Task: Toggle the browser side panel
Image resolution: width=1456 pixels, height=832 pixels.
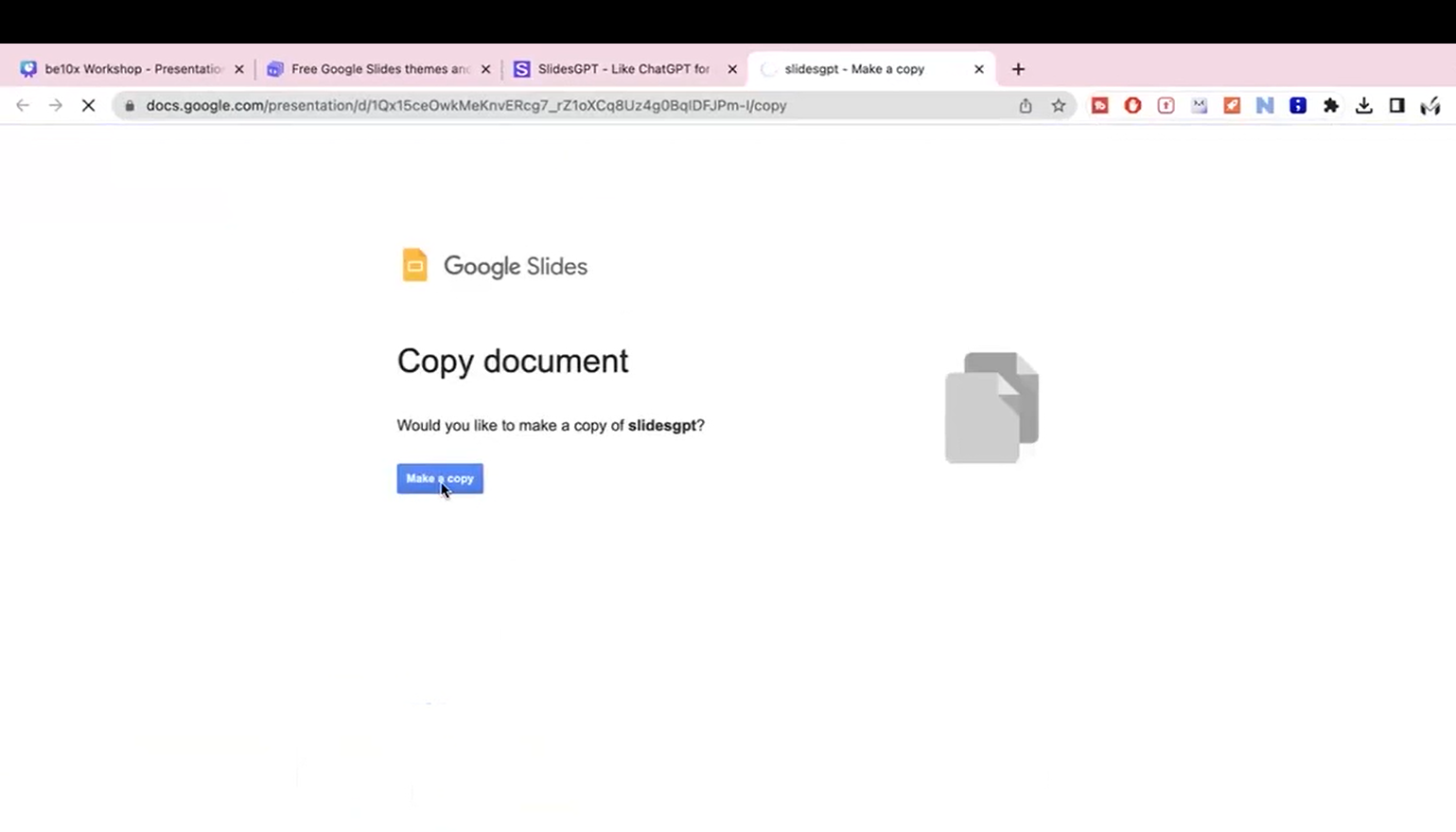Action: pos(1397,105)
